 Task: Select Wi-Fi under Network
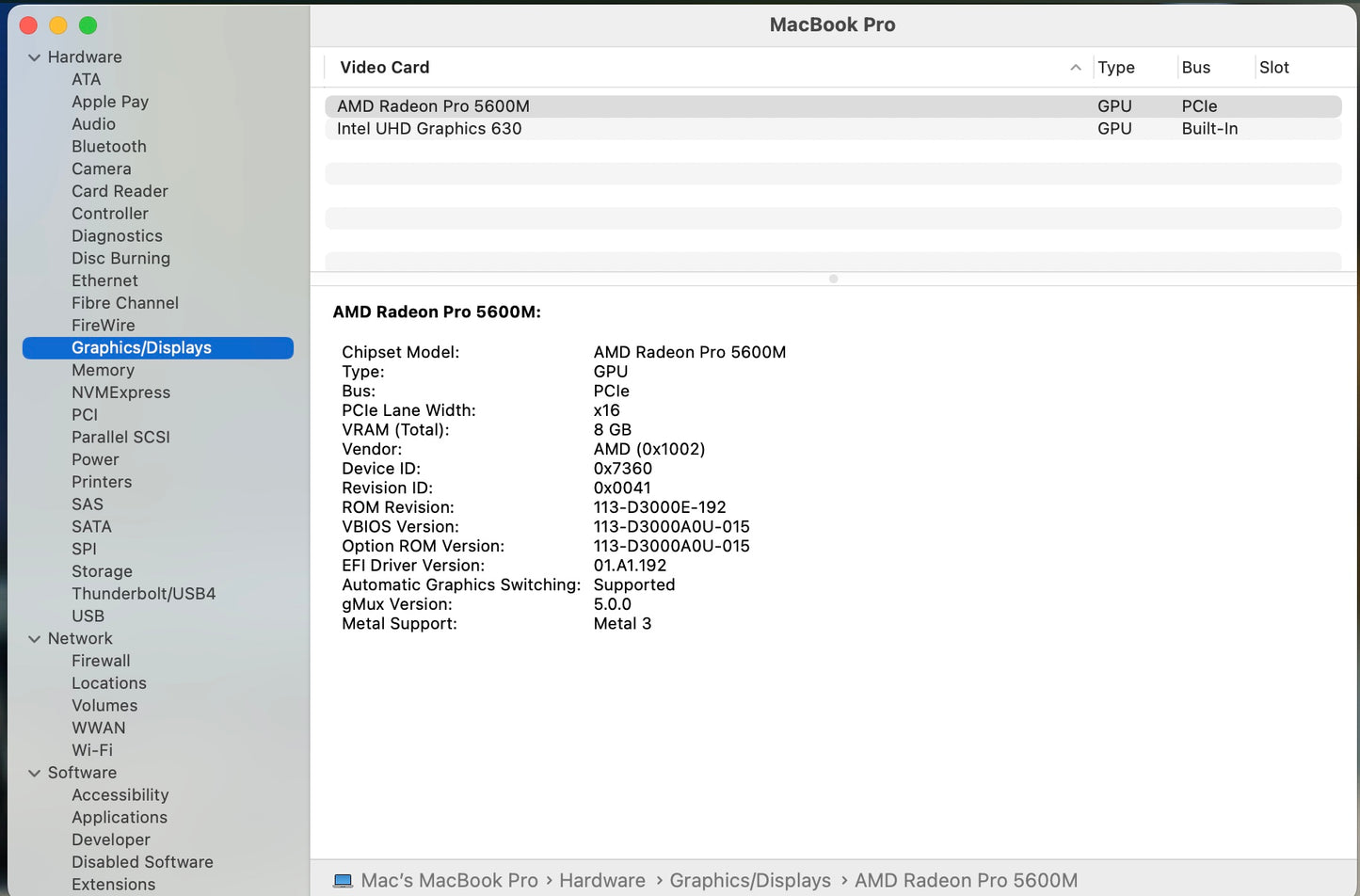[x=91, y=750]
